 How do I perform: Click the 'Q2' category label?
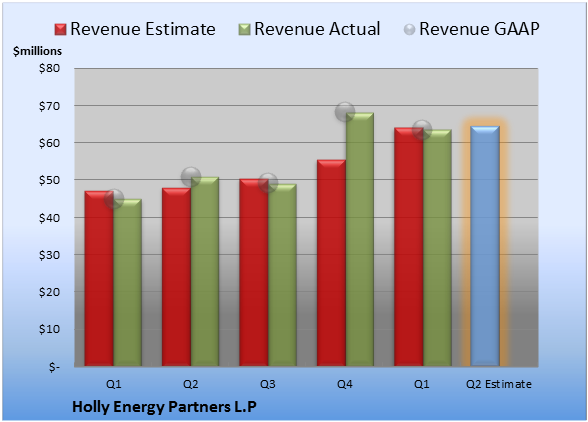190,384
